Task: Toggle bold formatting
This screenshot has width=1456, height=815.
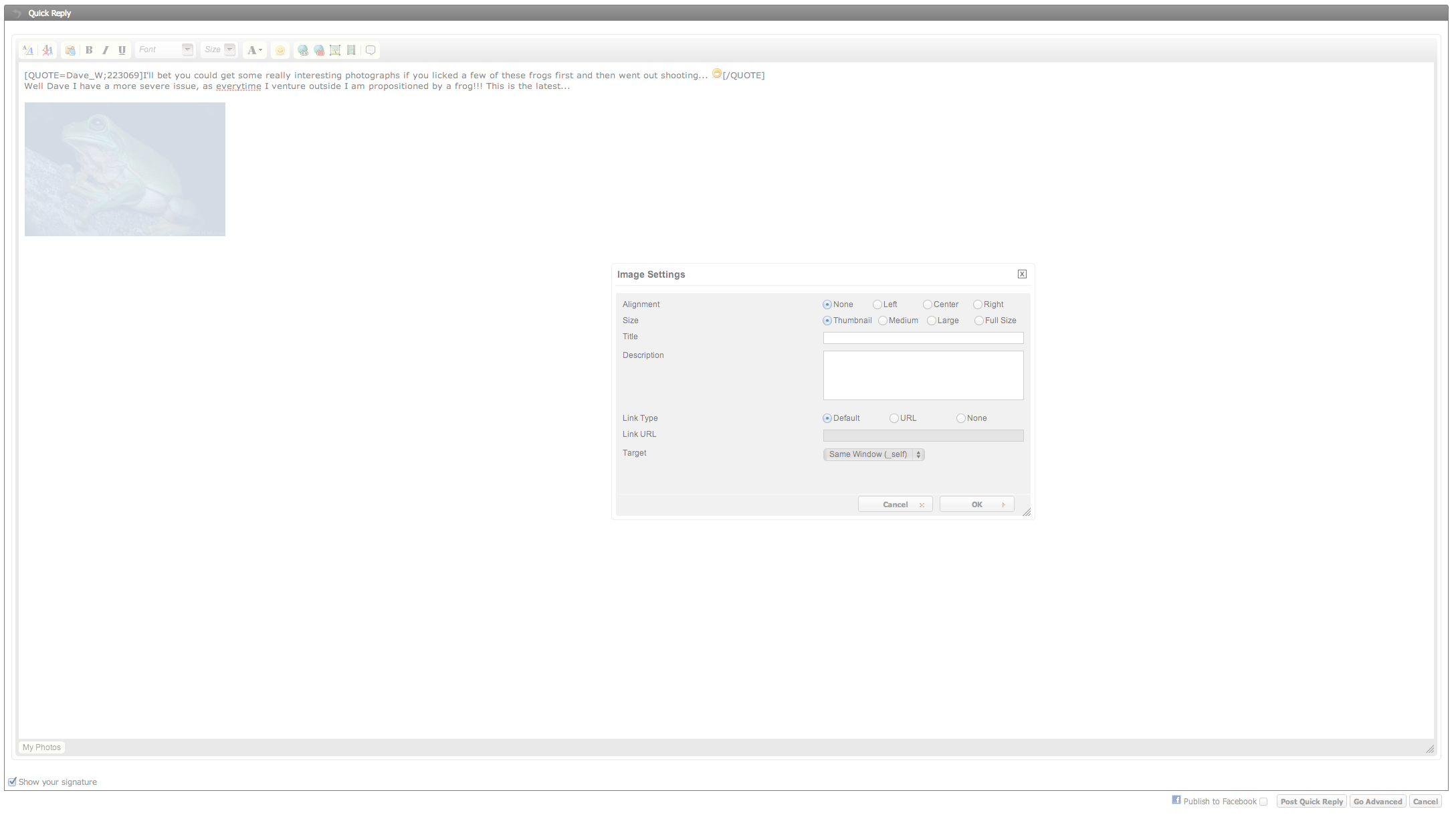Action: tap(89, 50)
